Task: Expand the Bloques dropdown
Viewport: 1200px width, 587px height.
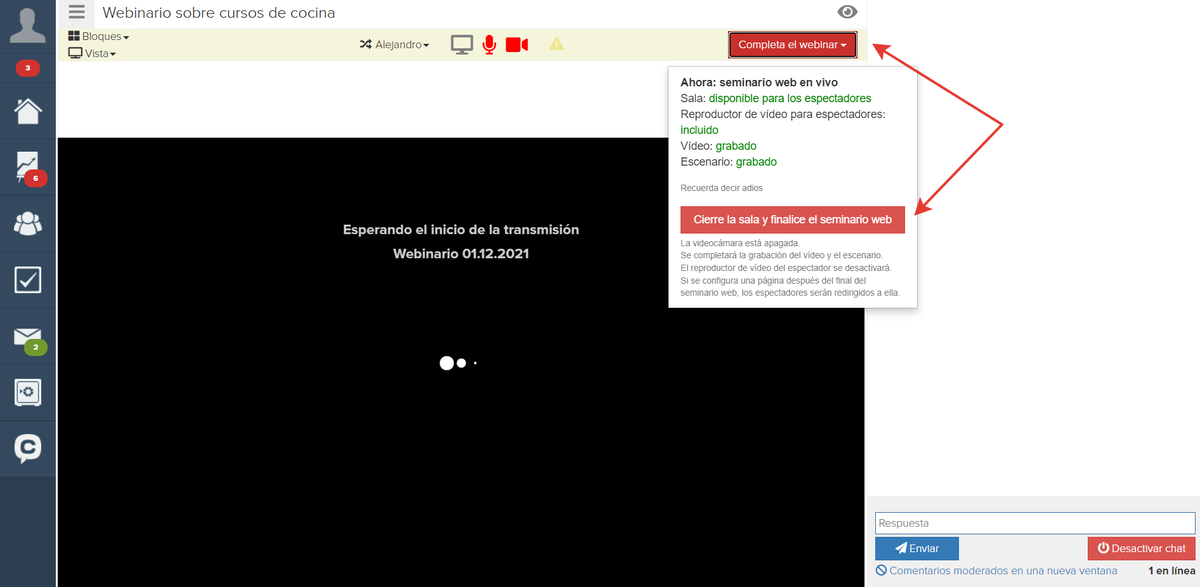Action: tap(99, 36)
